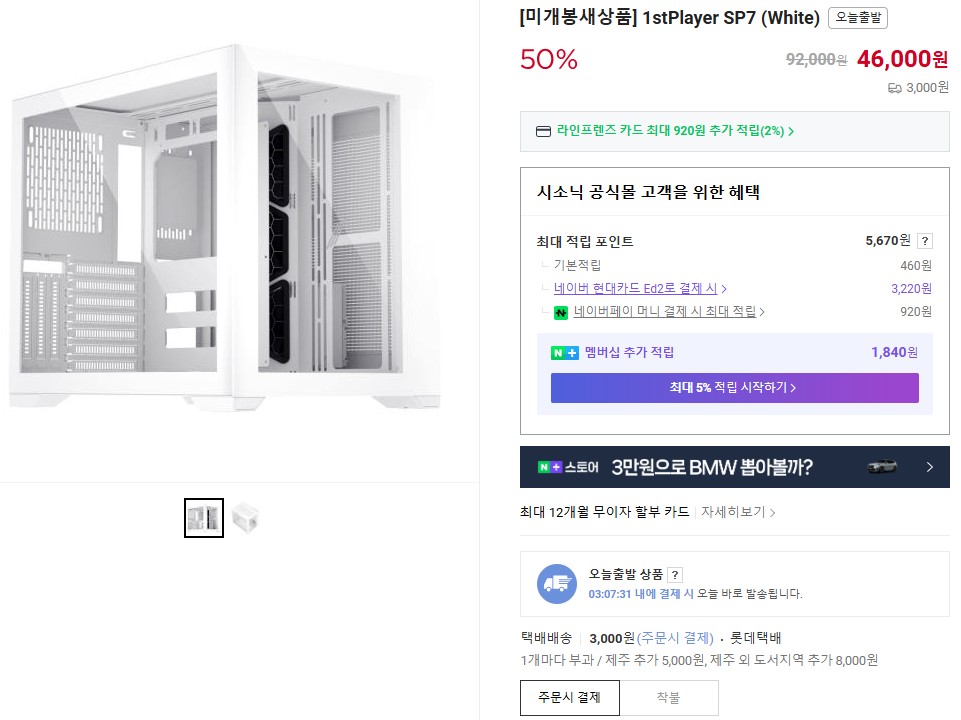This screenshot has height=720, width=961.
Task: Click the 오늘출발 badge next to title
Action: [x=858, y=18]
